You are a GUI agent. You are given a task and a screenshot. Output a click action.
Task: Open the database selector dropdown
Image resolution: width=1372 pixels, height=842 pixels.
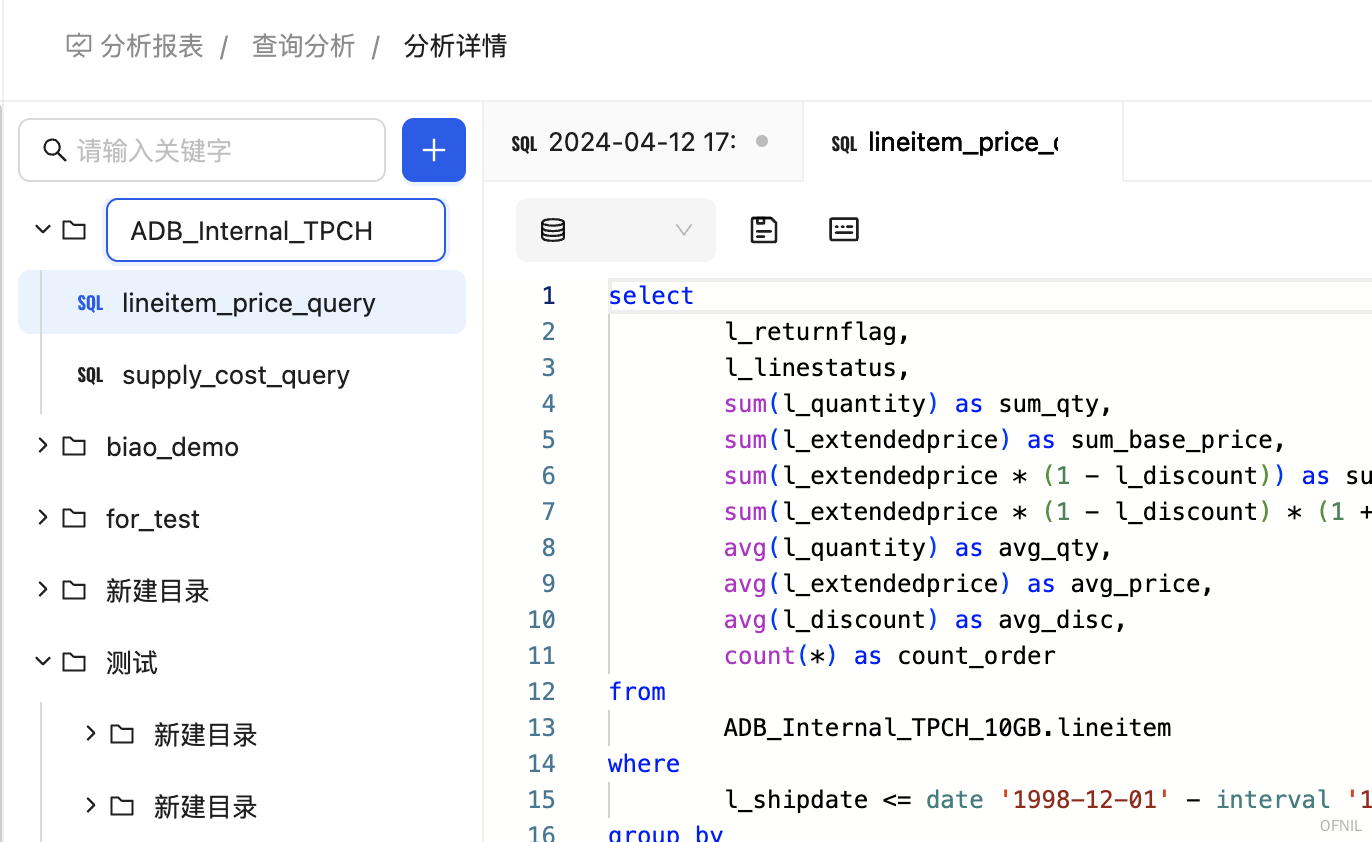(x=616, y=230)
